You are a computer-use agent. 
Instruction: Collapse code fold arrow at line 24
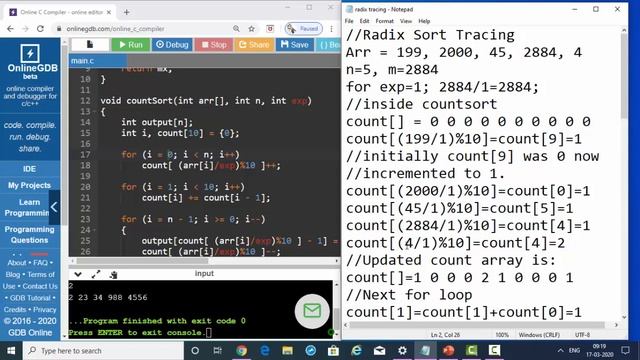point(94,230)
